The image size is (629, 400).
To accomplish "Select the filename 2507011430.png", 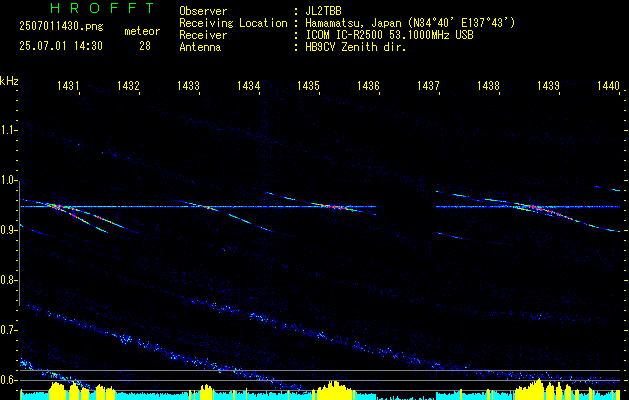I will [x=61, y=27].
